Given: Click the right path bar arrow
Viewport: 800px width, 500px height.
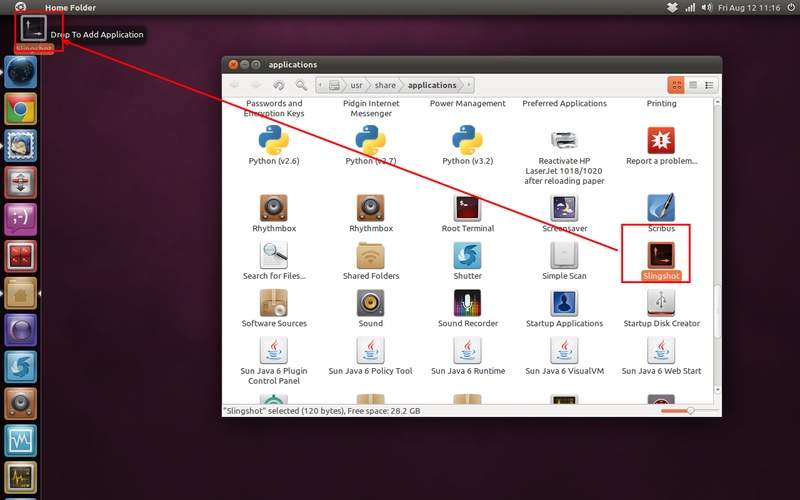Looking at the screenshot, I should 469,85.
